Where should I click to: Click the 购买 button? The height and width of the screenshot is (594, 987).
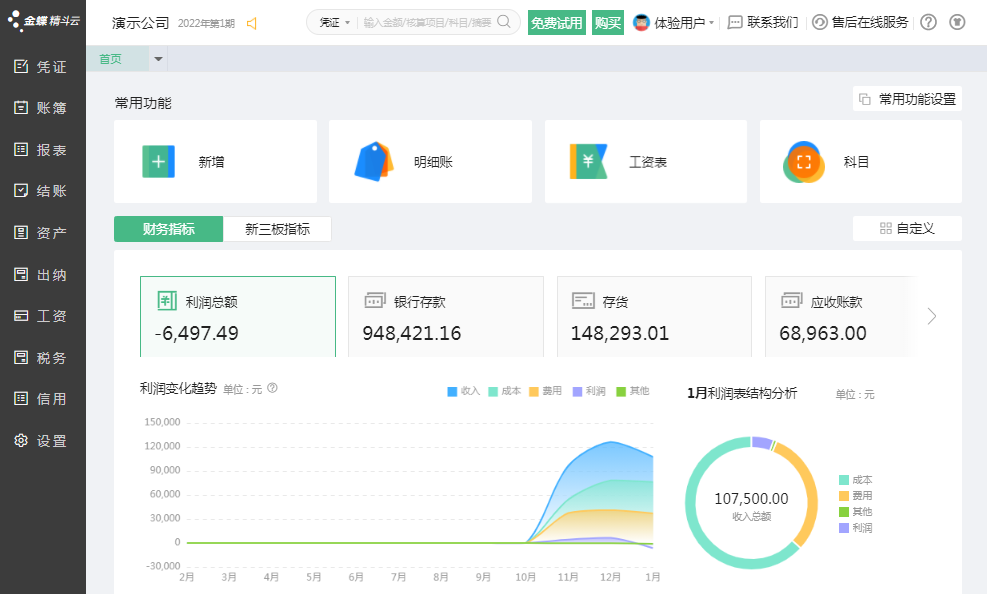[607, 23]
